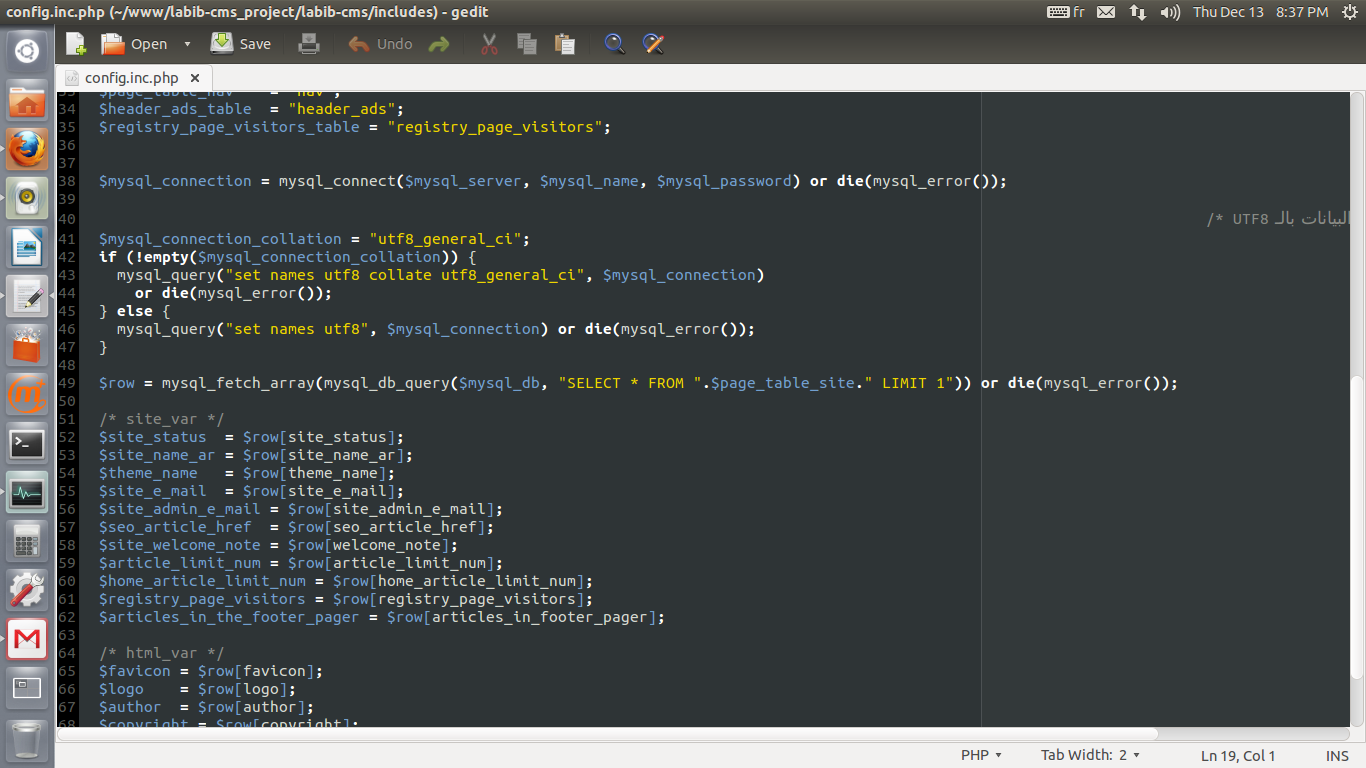Click $home_article_limit_num on line 60
The width and height of the screenshot is (1366, 768).
click(202, 581)
